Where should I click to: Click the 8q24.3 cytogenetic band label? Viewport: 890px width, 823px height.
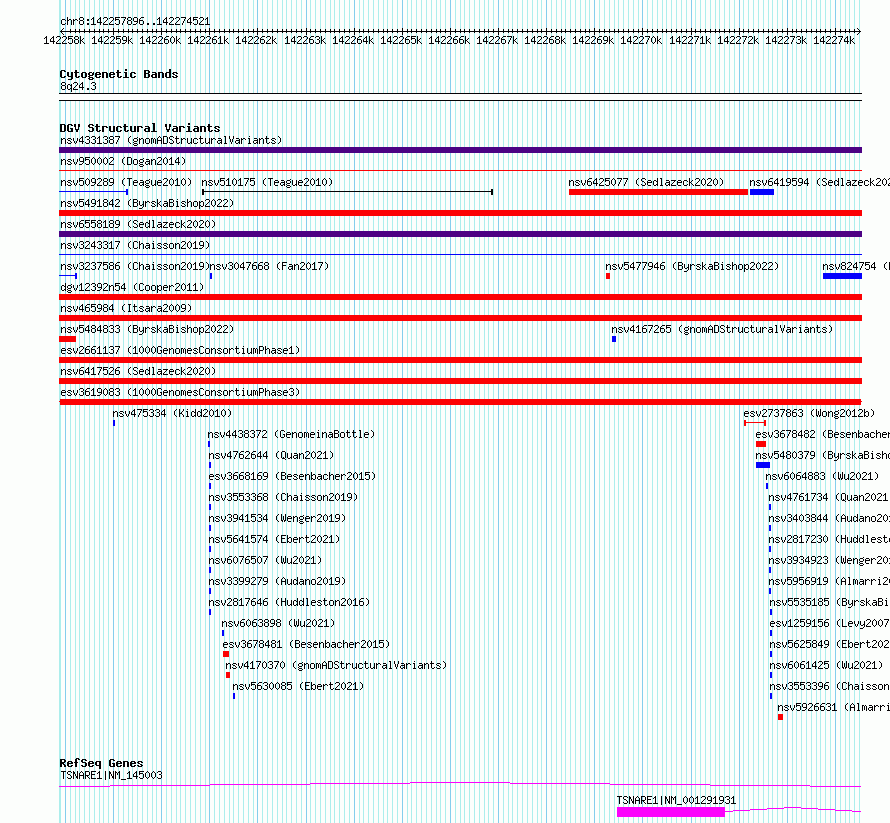coord(78,86)
